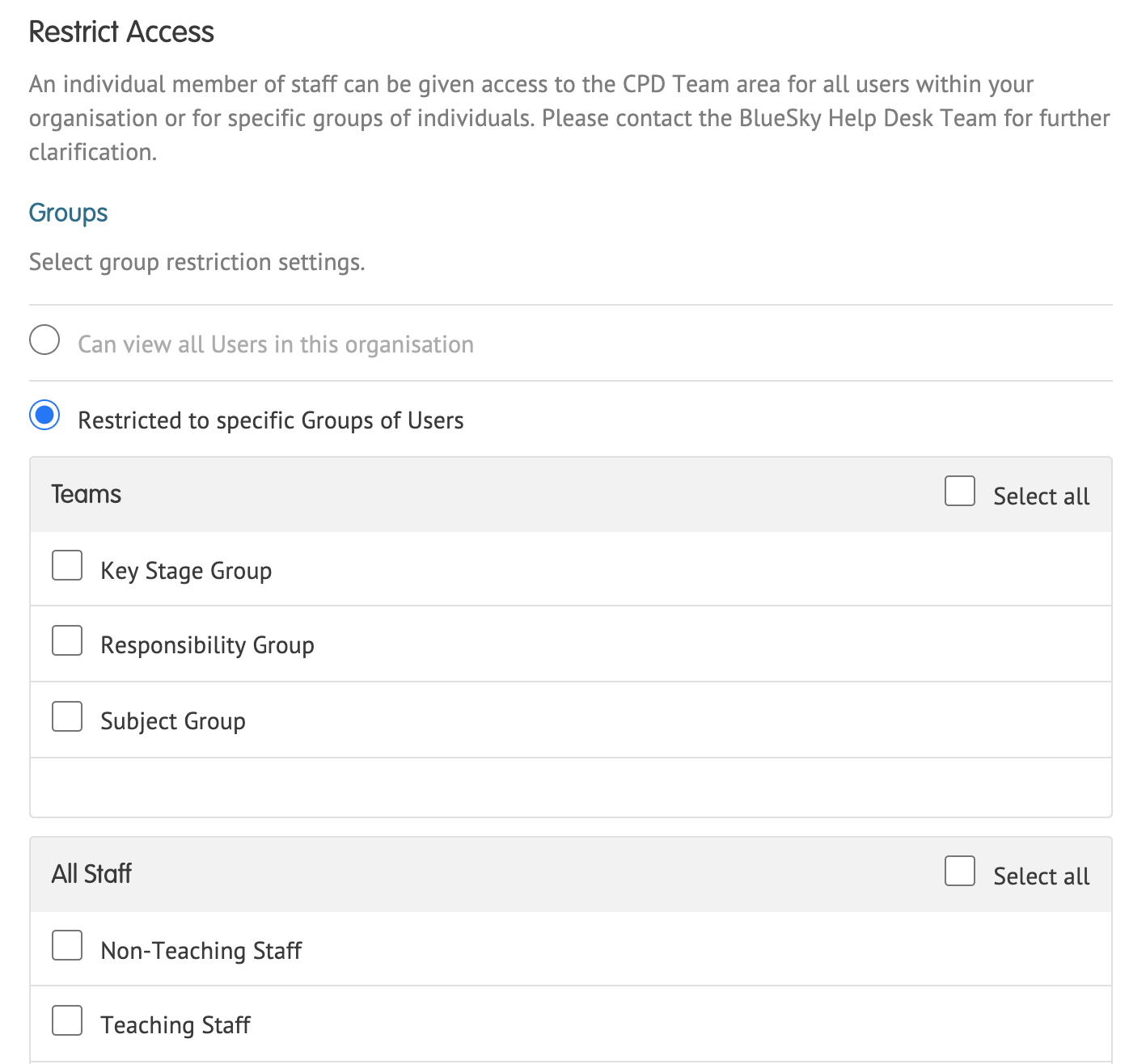The width and height of the screenshot is (1129, 1064).
Task: Click the 'Non-Teaching Staff' text label
Action: [201, 951]
